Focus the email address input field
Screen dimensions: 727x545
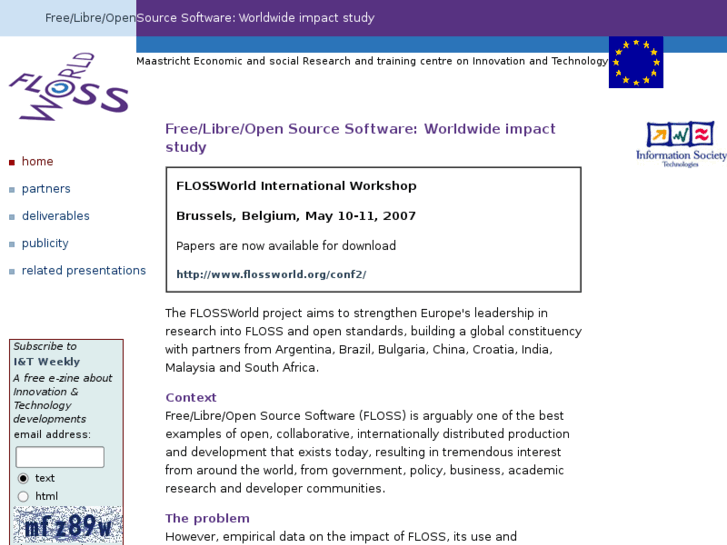60,457
